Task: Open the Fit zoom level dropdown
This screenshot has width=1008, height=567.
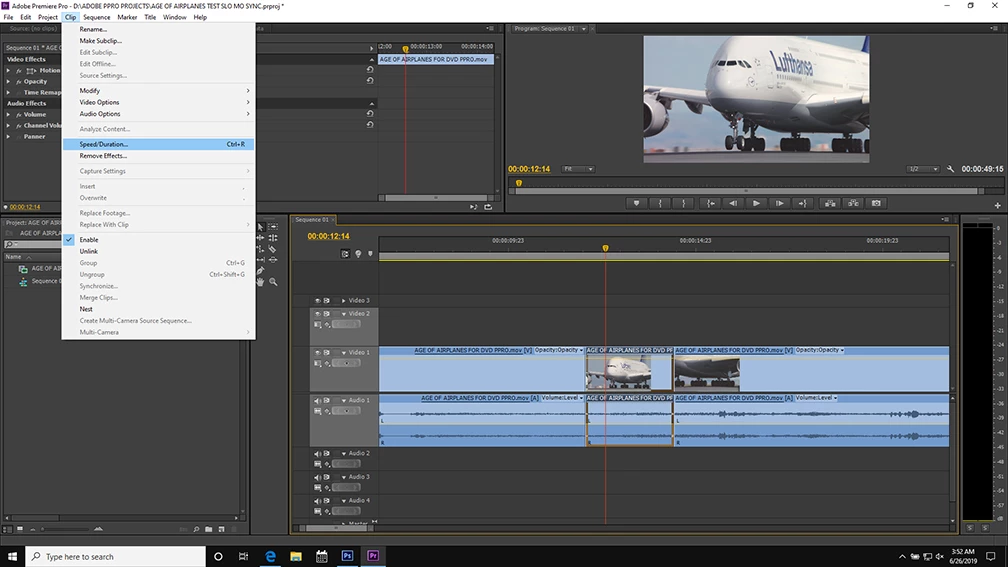Action: click(x=577, y=169)
